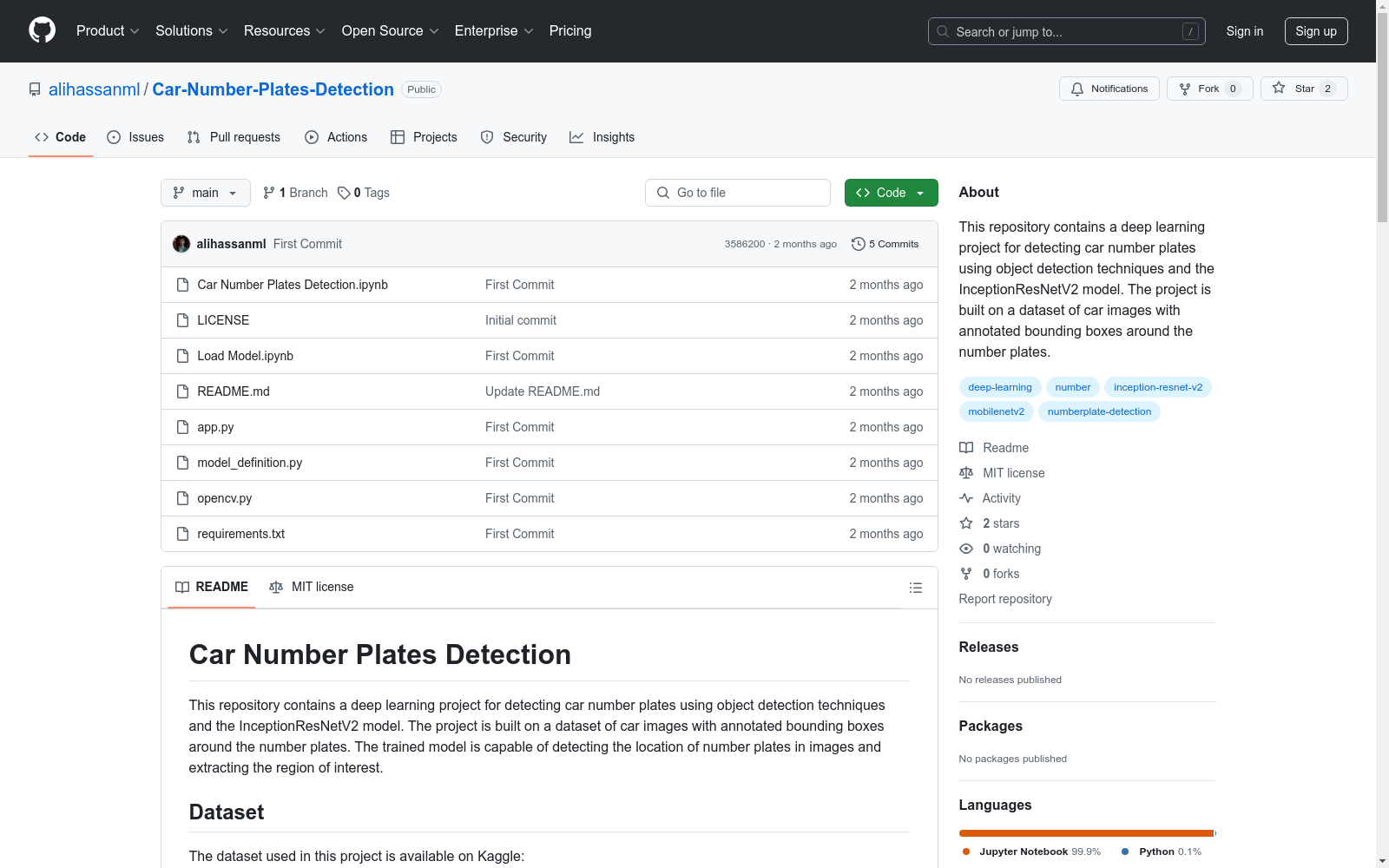
Task: Open the green Code dropdown button
Action: (x=891, y=193)
